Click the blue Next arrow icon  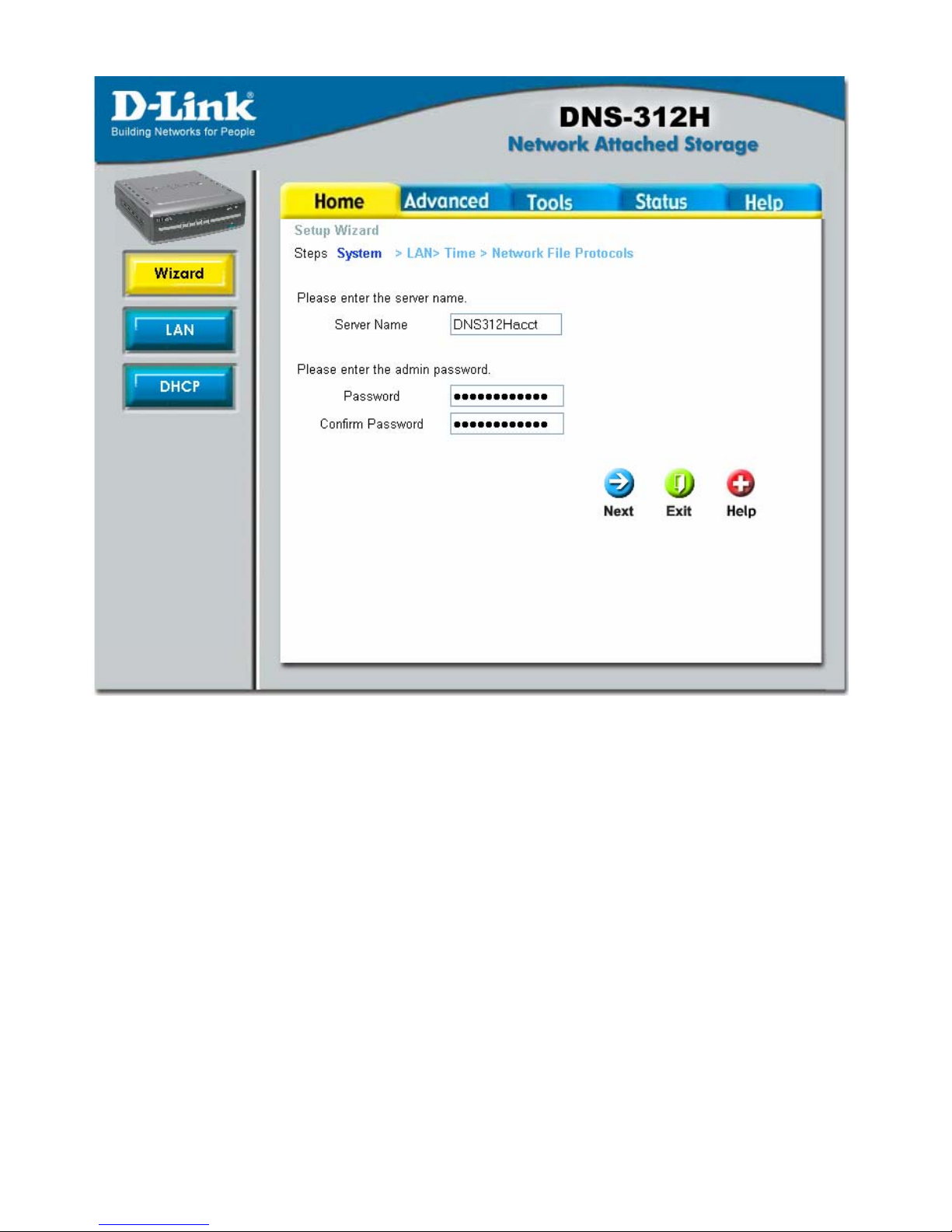619,483
